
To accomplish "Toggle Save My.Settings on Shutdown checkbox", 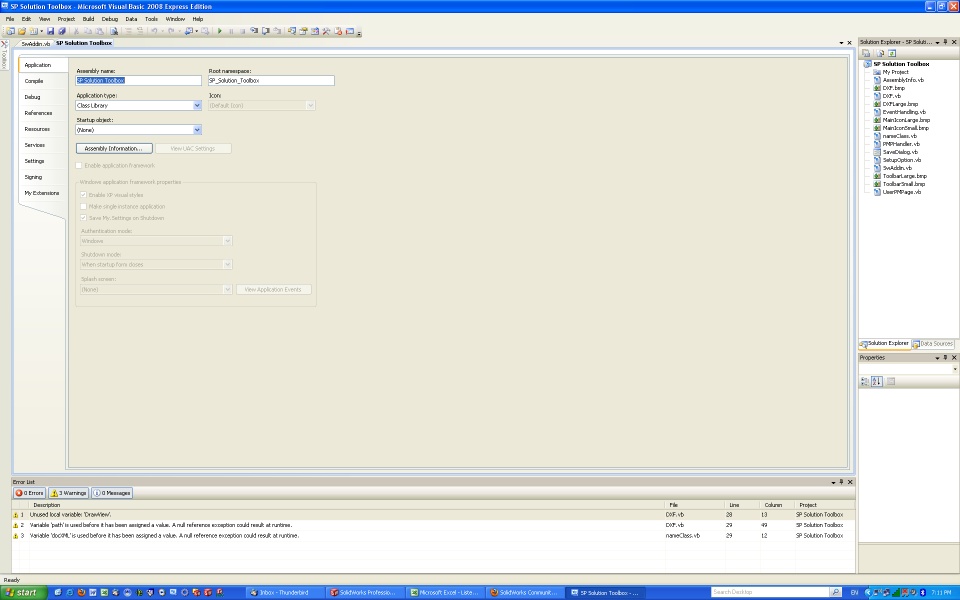I will (x=84, y=218).
